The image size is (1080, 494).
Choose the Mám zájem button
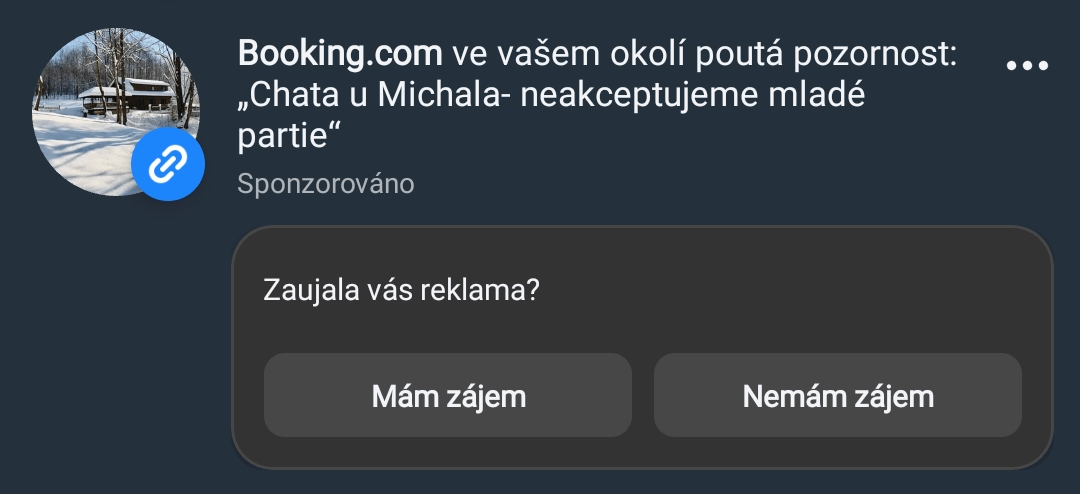pos(448,395)
